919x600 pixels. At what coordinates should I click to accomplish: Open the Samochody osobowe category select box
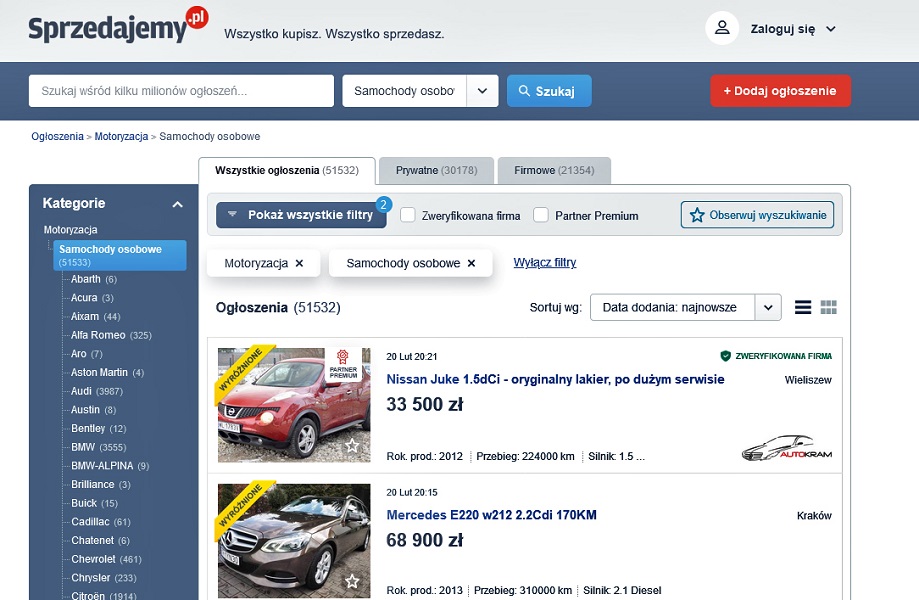(x=420, y=91)
